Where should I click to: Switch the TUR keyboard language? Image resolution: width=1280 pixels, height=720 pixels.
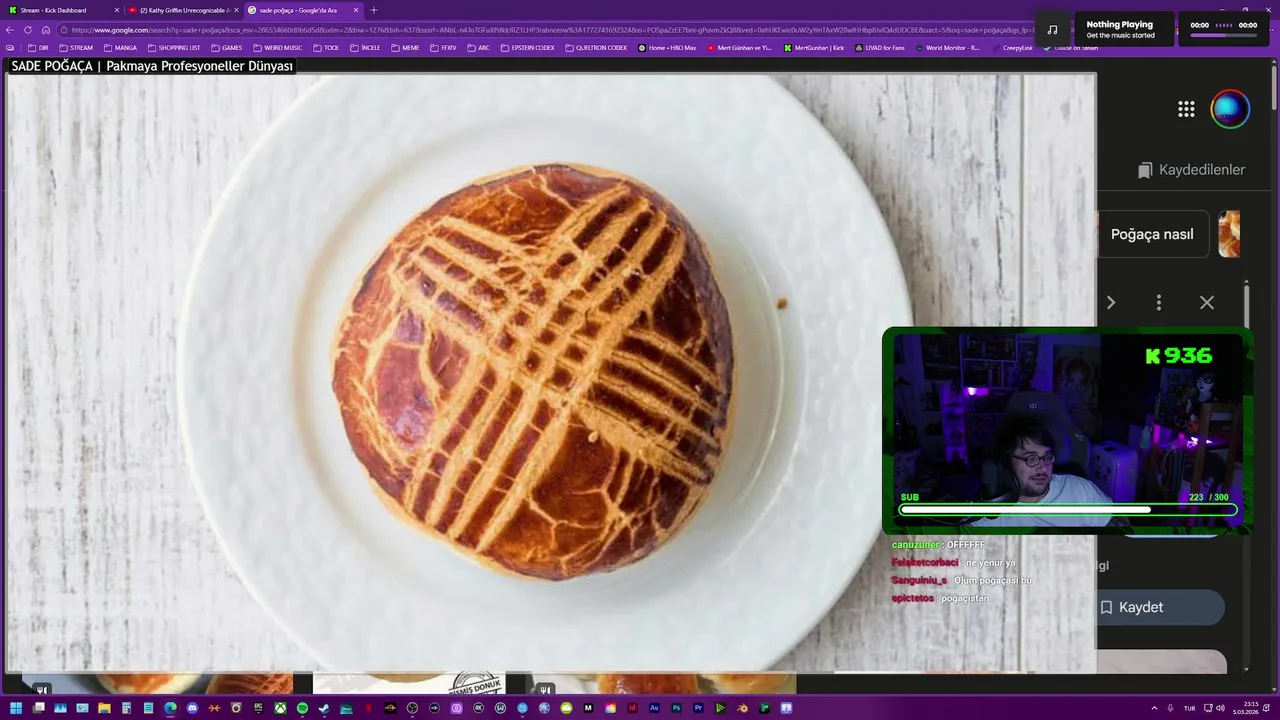[1189, 708]
